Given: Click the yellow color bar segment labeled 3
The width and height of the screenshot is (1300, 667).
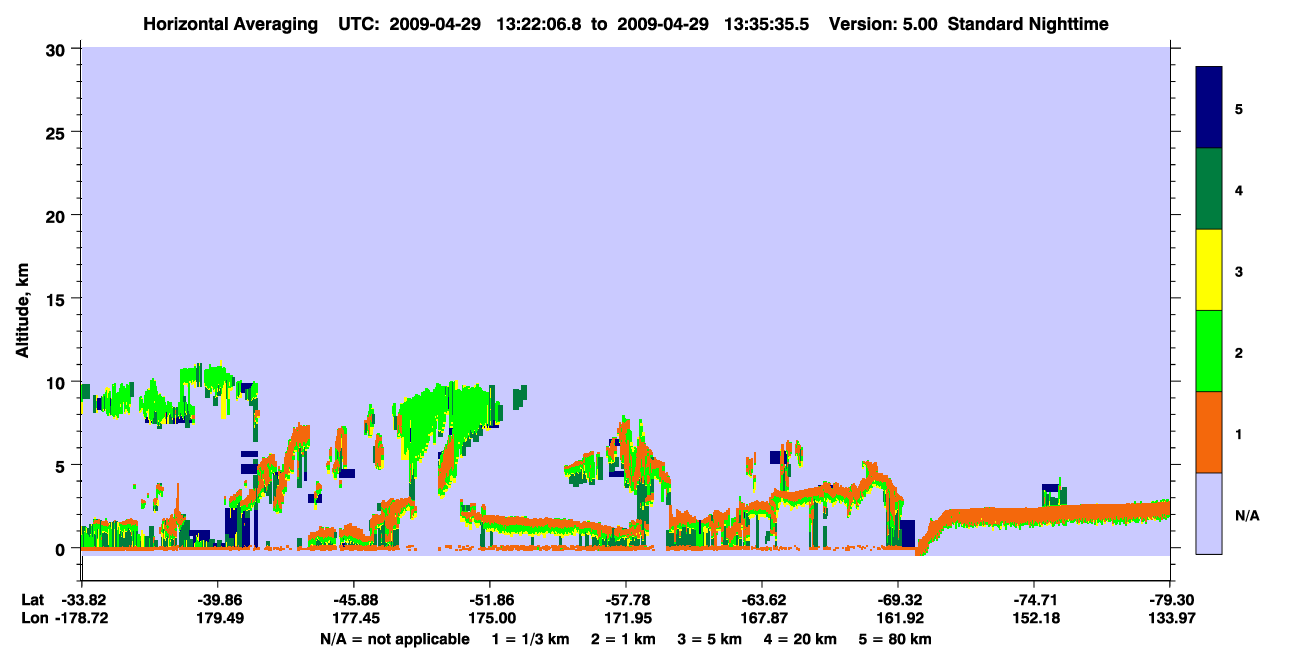Looking at the screenshot, I should click(x=1209, y=270).
